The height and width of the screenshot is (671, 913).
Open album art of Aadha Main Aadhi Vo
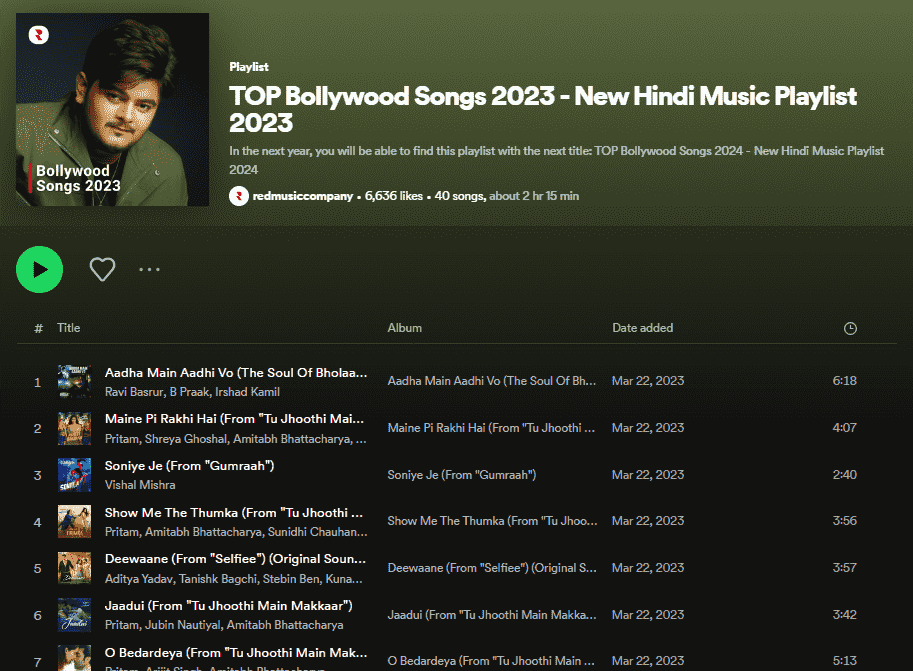(x=75, y=382)
